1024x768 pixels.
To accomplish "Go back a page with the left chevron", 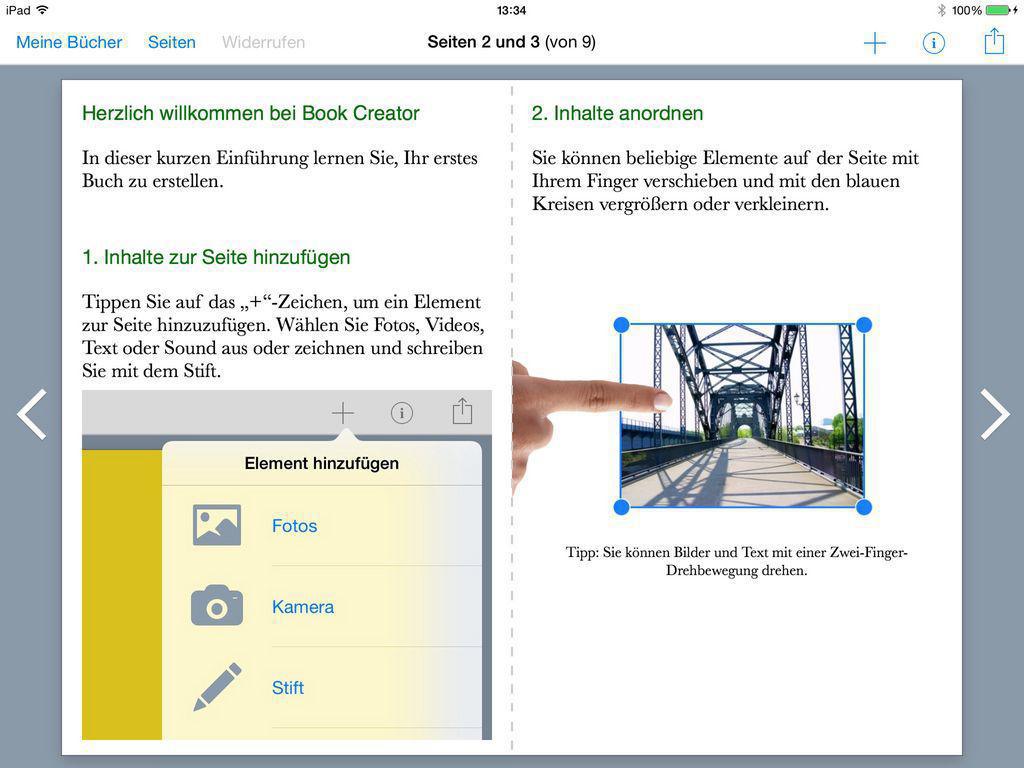I will pos(31,414).
